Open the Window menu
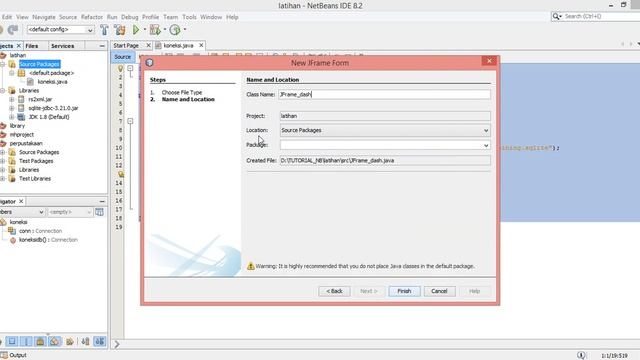The height and width of the screenshot is (360, 640). tap(211, 17)
